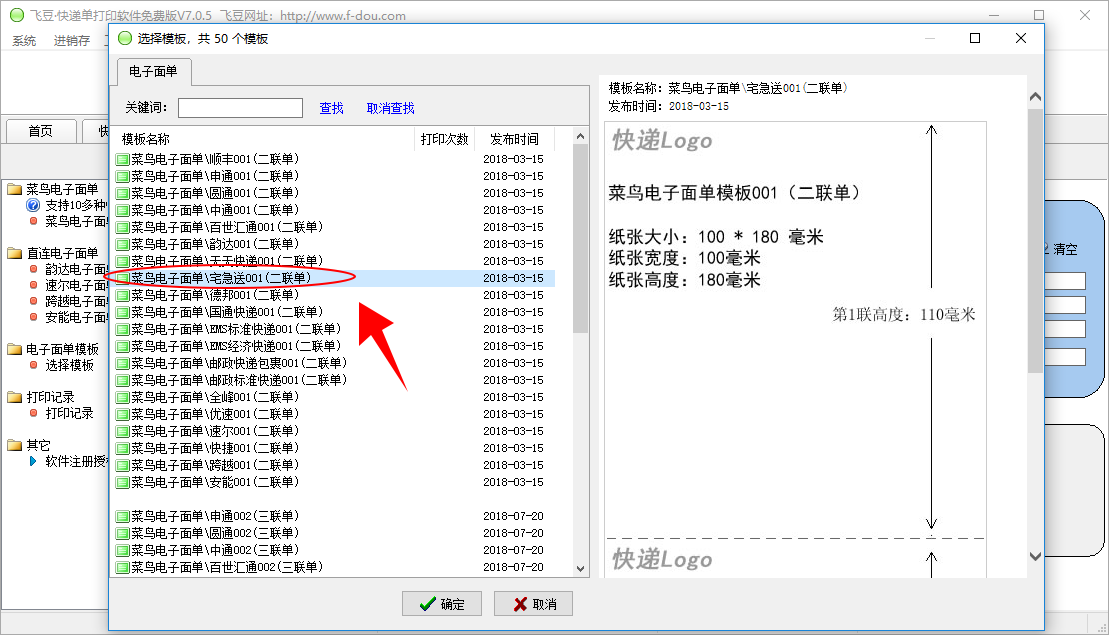Select 速尔电子面单 item in sidebar
This screenshot has height=635, width=1109.
point(76,285)
